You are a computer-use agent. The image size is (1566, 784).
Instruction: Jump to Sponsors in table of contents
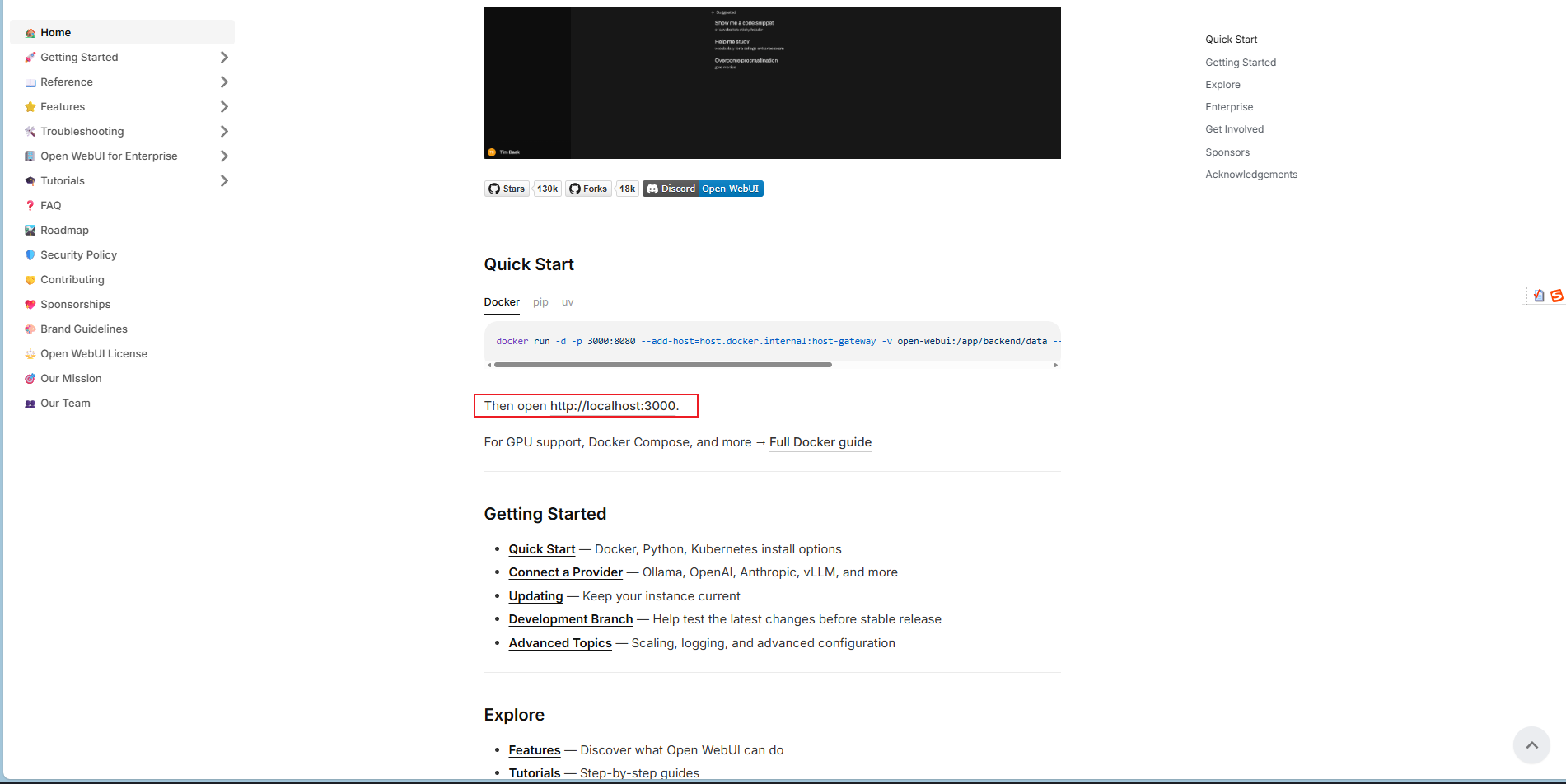click(1227, 152)
